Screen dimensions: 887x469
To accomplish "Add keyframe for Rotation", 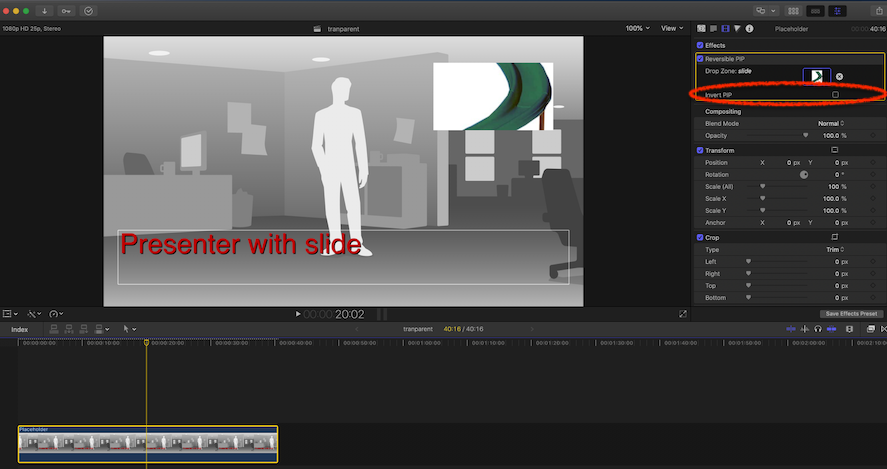I will pyautogui.click(x=873, y=175).
